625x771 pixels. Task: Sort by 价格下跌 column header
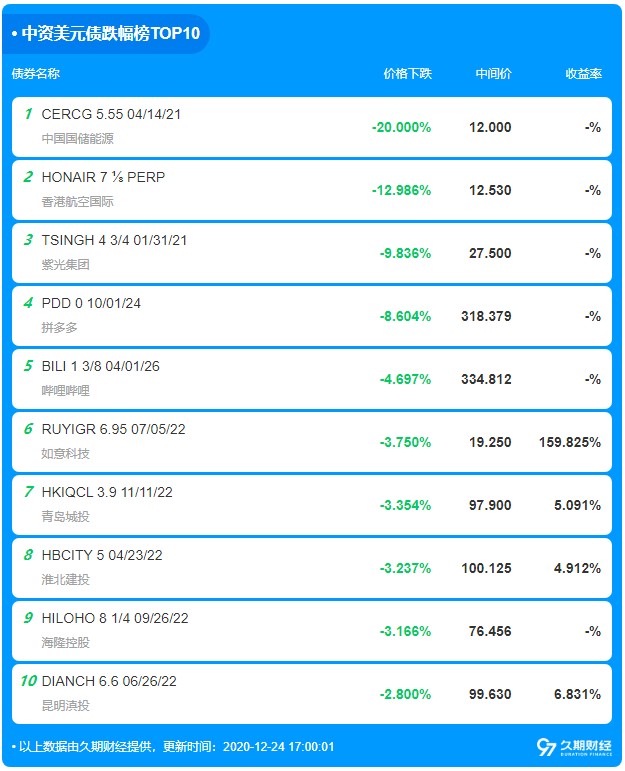(407, 74)
